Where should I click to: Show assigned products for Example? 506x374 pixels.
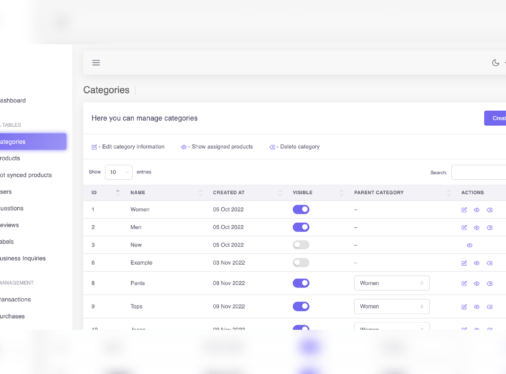coord(477,263)
